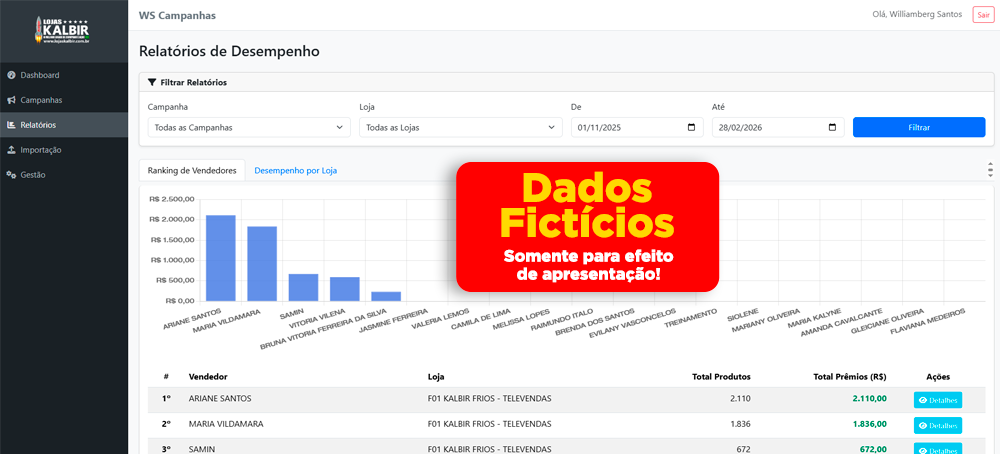Click the Samin bar in chart

[x=303, y=288]
